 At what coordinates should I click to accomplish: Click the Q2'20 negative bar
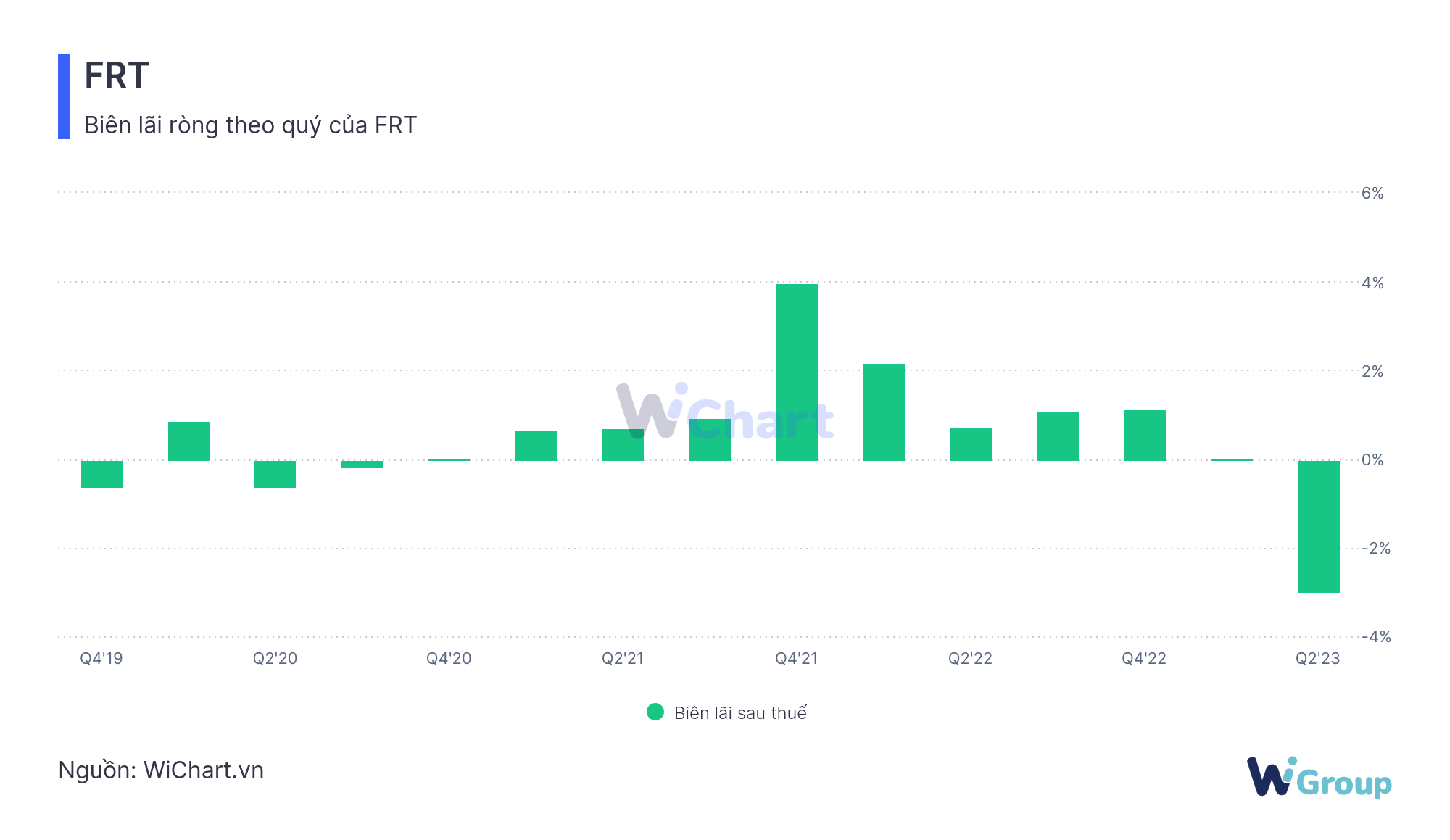275,475
